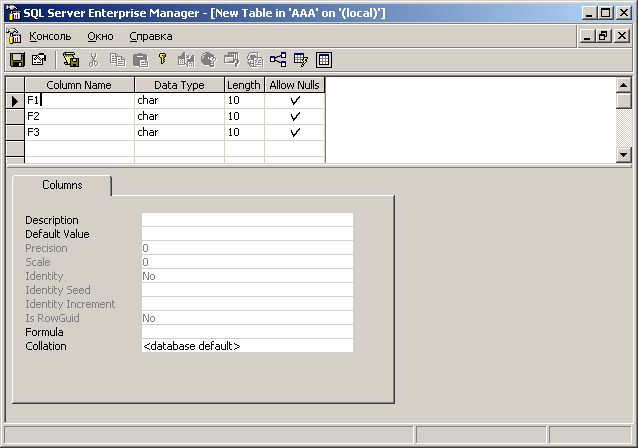The height and width of the screenshot is (448, 638).
Task: Open data type char cell for F1
Action: click(179, 101)
